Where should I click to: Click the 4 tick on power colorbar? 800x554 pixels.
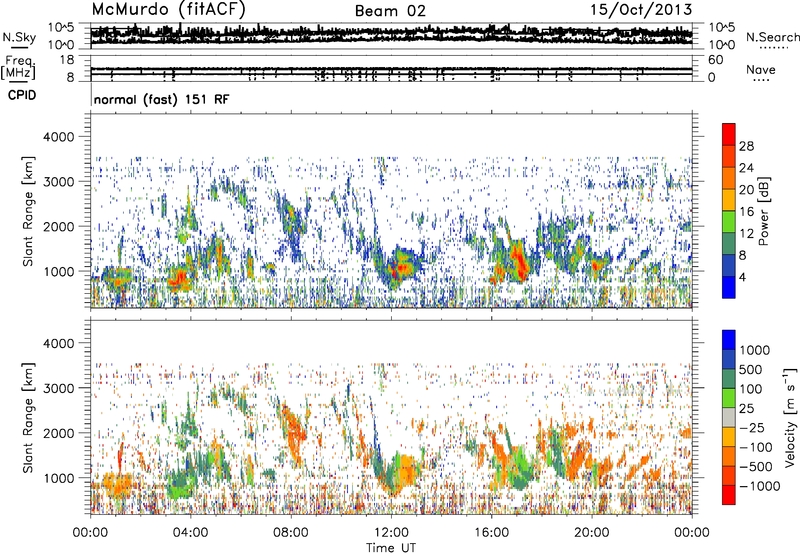coord(742,277)
